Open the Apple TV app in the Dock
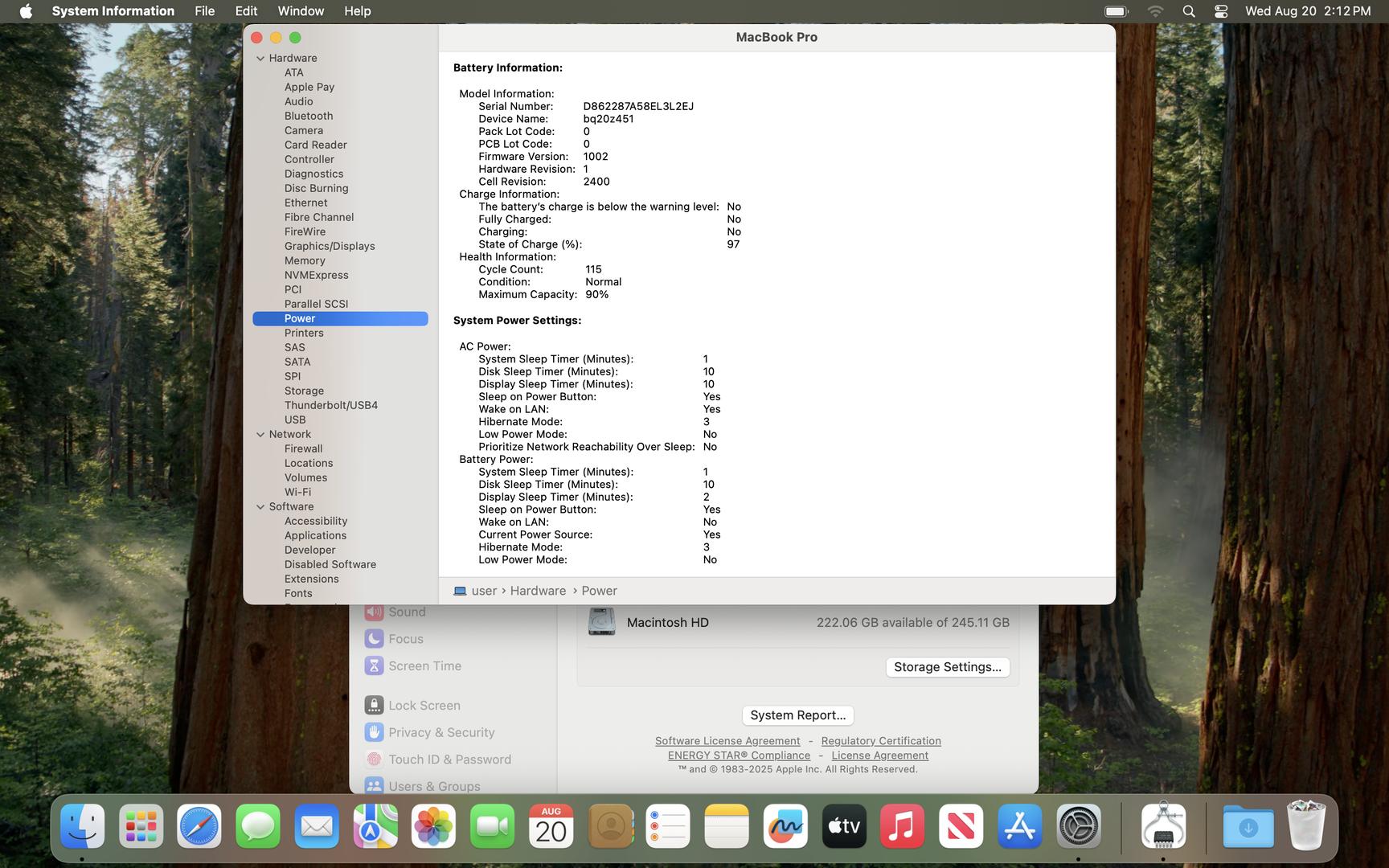The image size is (1389, 868). pos(844,826)
